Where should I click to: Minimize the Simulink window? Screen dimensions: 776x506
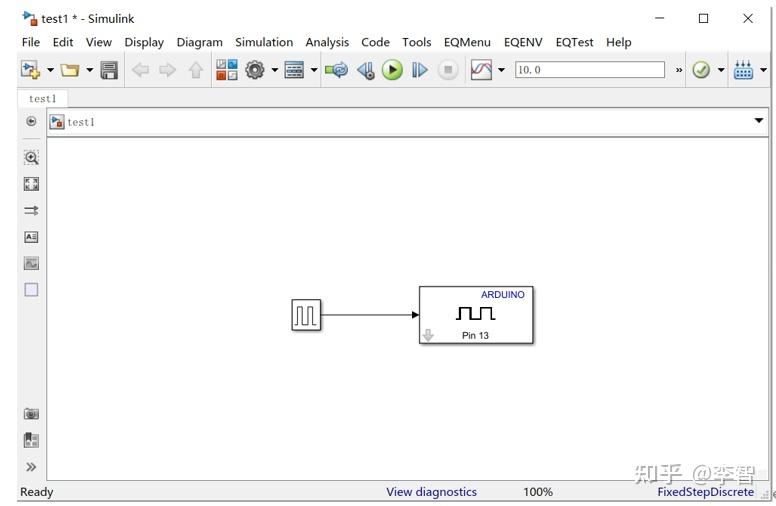point(659,18)
